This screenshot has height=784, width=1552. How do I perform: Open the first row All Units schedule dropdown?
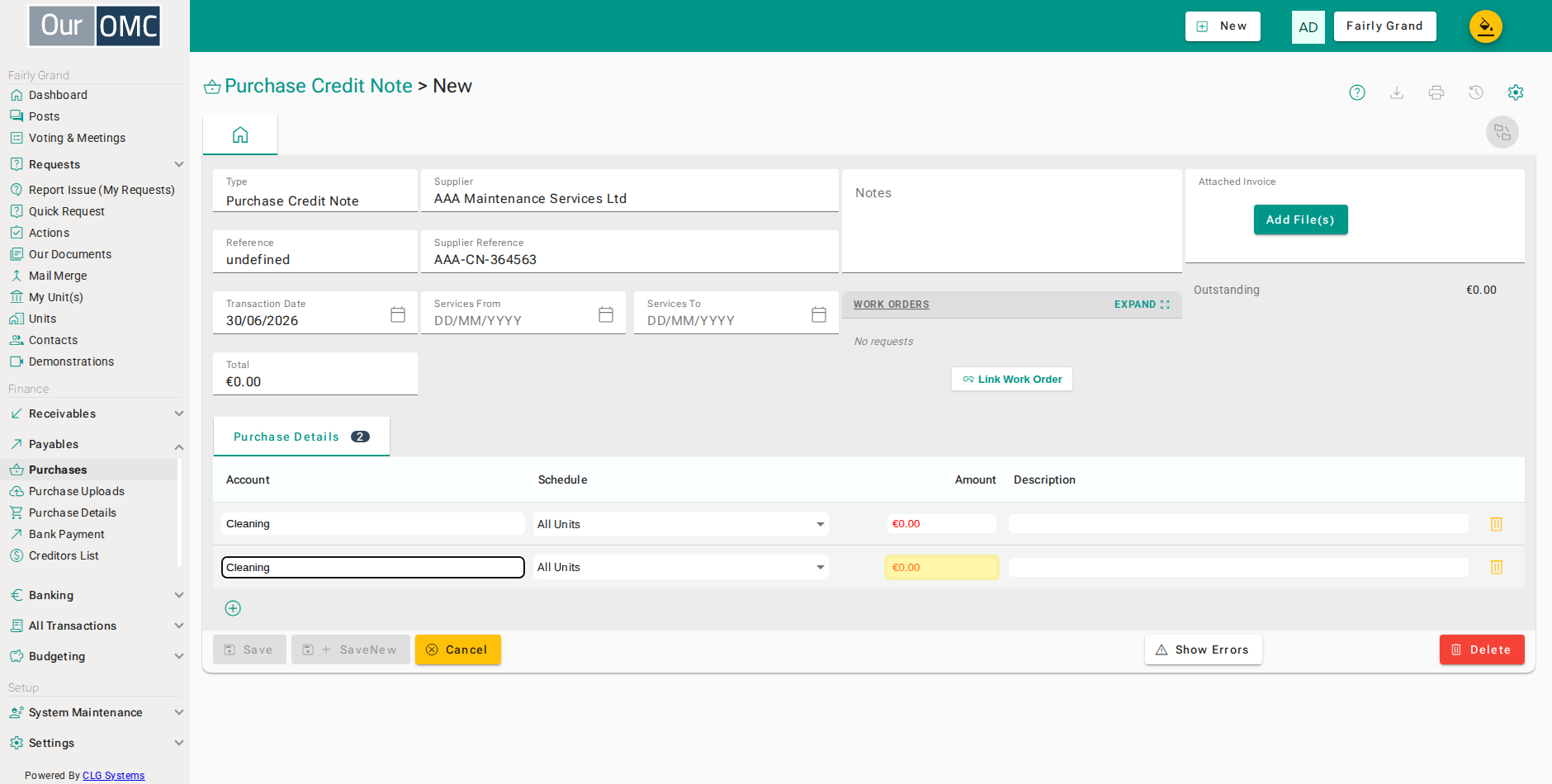click(x=681, y=524)
